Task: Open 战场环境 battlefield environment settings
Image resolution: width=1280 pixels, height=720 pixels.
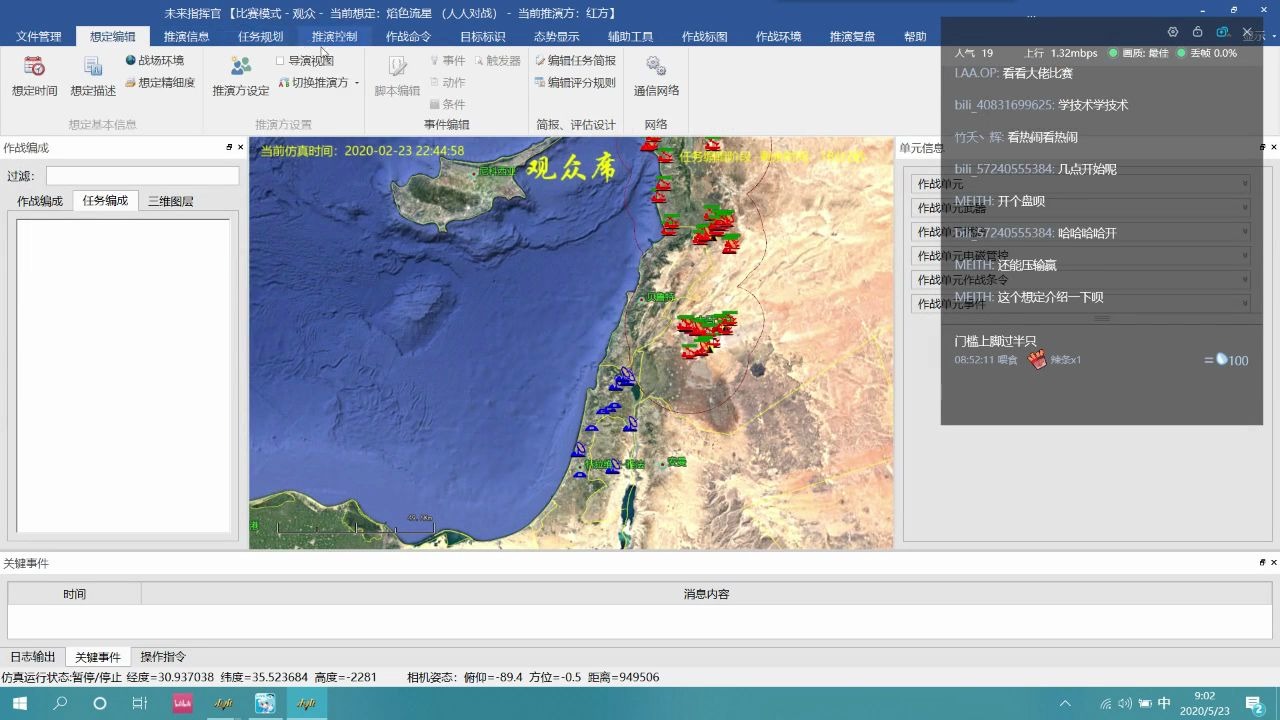Action: [154, 60]
